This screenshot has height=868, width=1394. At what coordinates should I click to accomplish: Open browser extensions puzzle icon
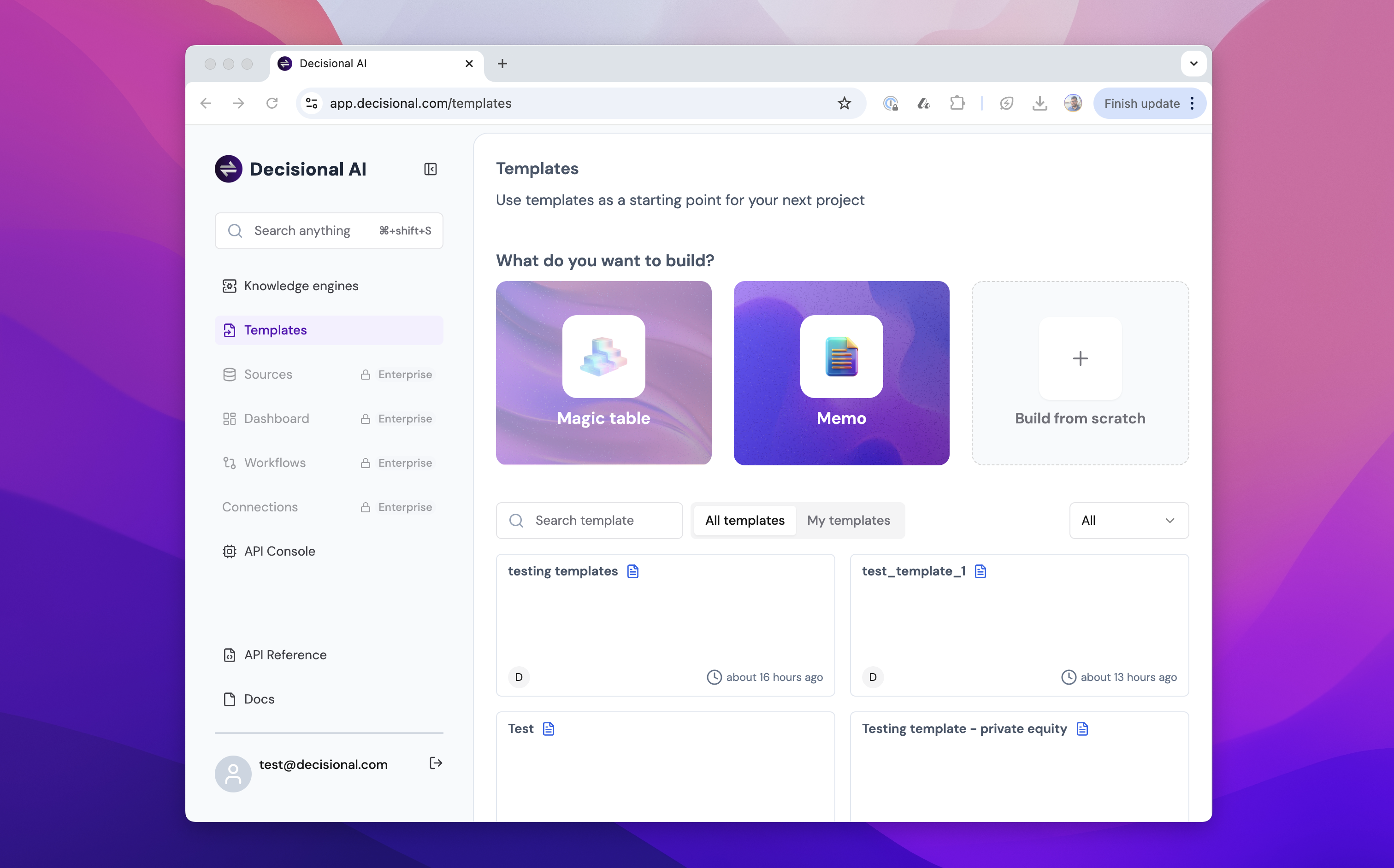[957, 103]
